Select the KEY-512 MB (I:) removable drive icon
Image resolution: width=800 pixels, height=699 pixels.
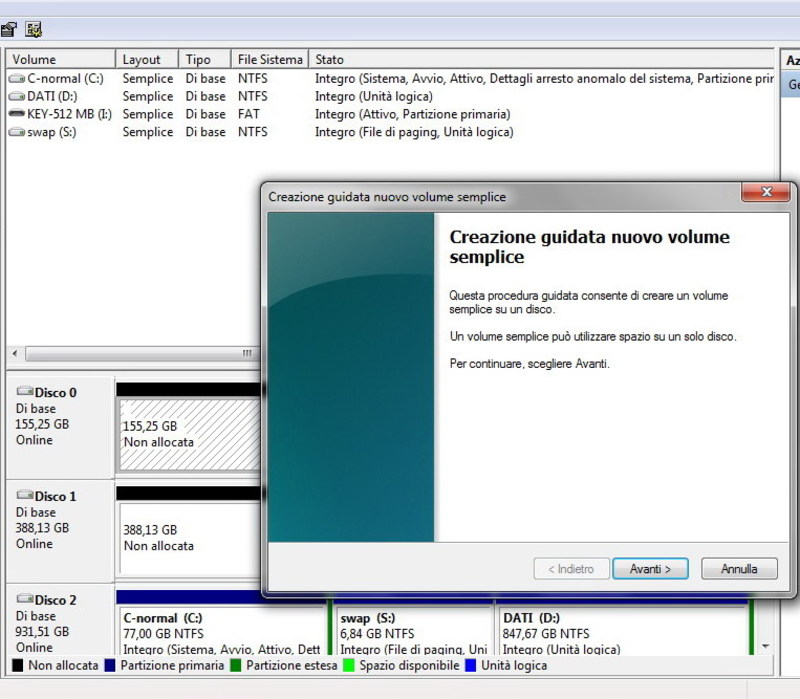point(17,113)
